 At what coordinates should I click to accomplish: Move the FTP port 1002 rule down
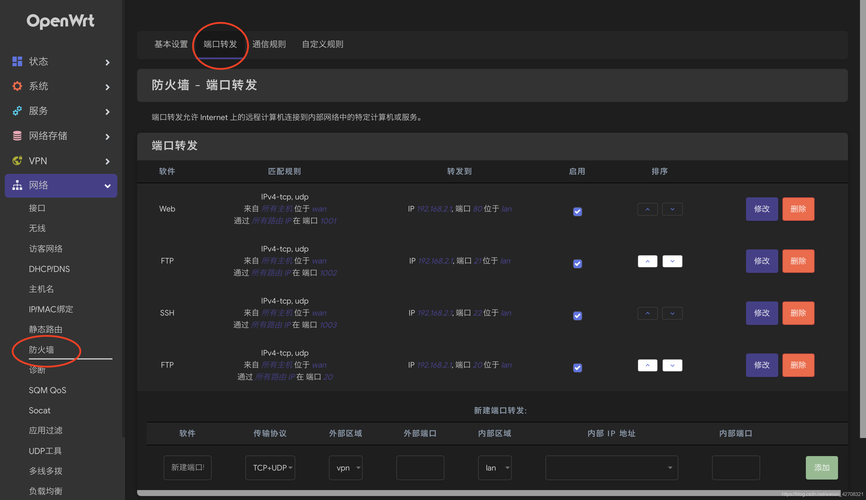672,261
